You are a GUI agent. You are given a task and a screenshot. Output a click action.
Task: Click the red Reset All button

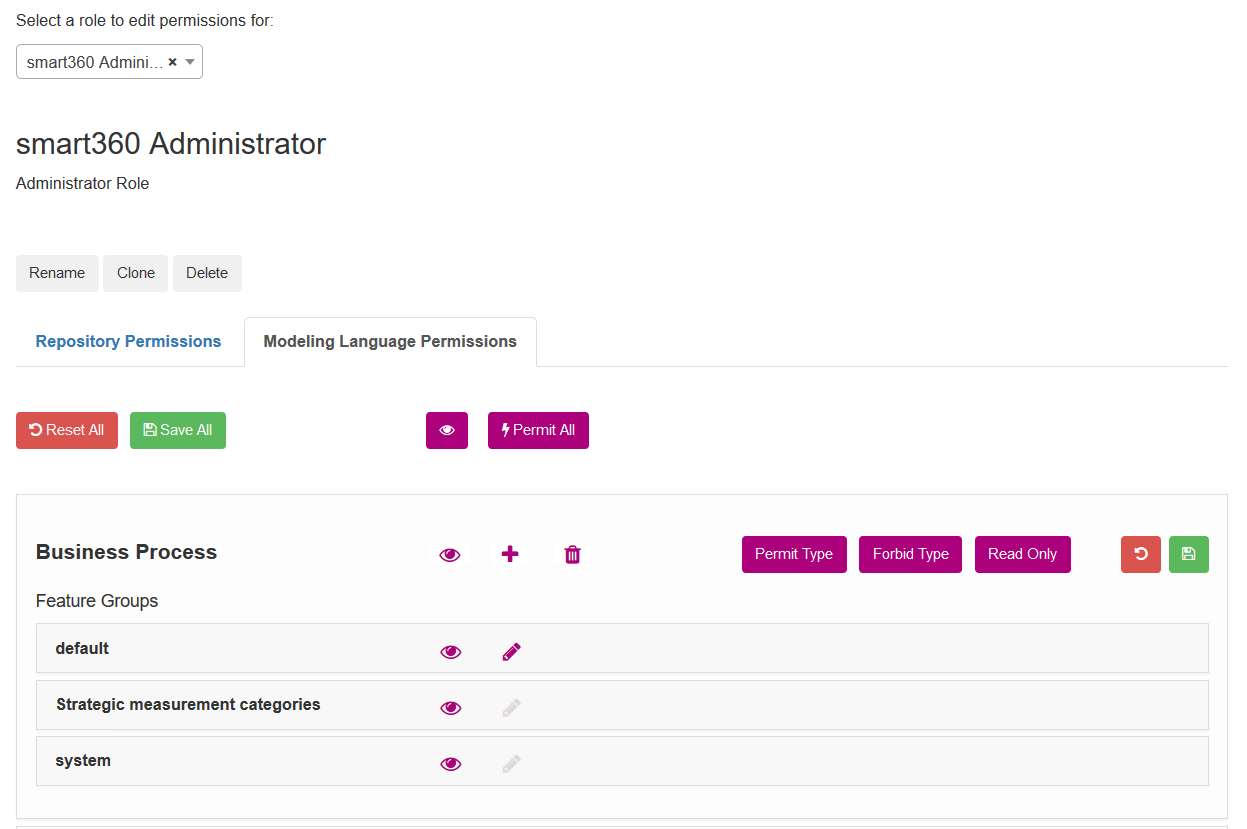pyautogui.click(x=67, y=430)
